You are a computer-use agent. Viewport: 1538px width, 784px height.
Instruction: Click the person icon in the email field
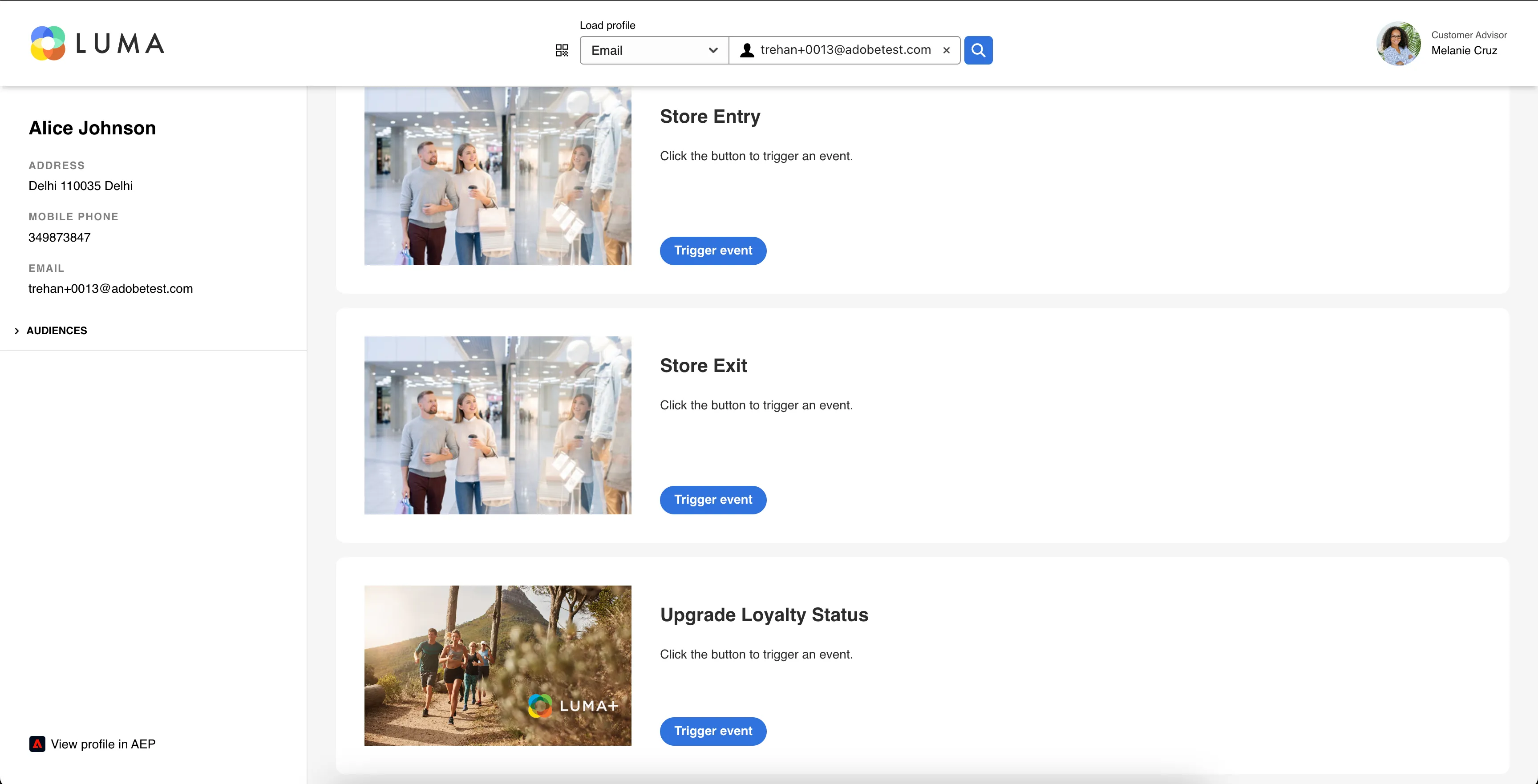(x=747, y=50)
